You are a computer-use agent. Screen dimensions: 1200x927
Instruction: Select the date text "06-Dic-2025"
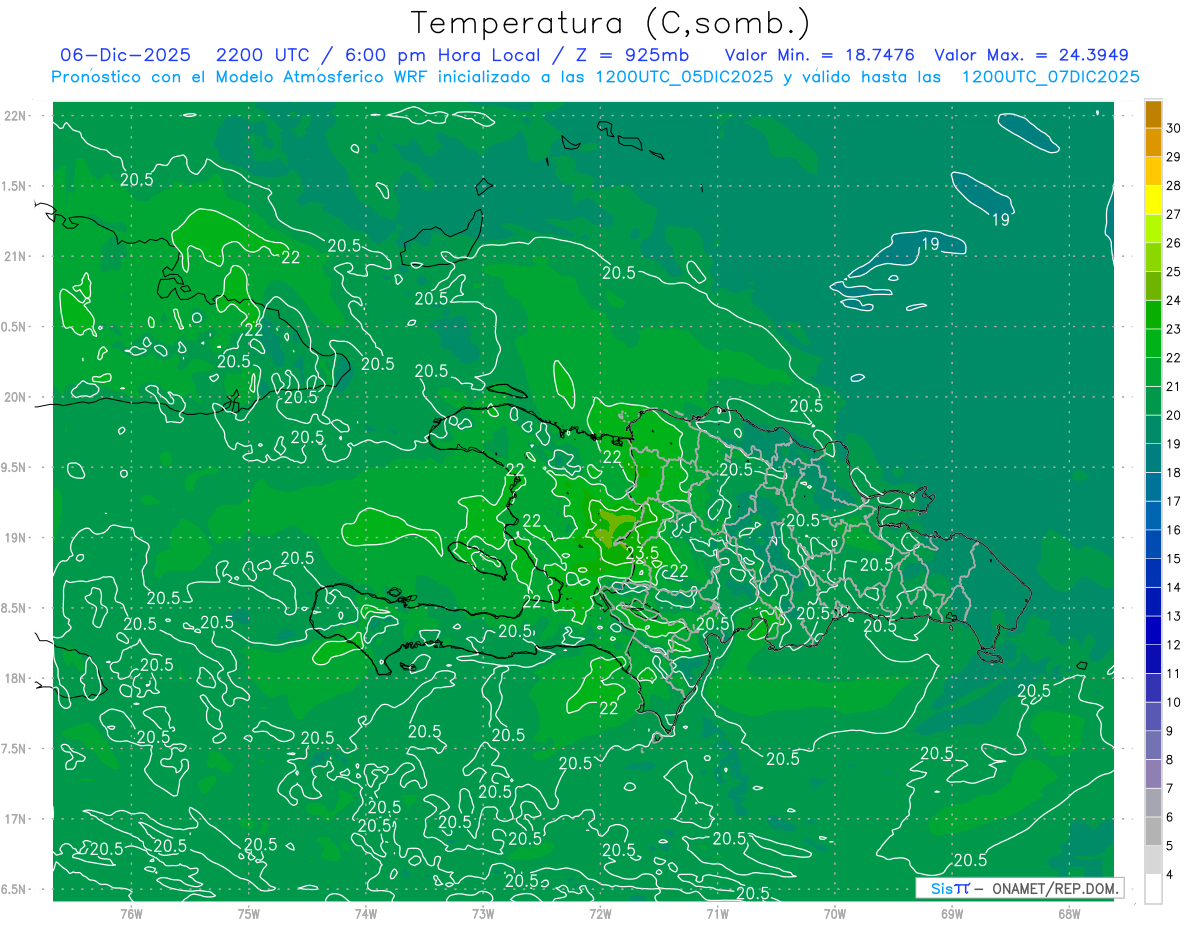click(x=127, y=55)
